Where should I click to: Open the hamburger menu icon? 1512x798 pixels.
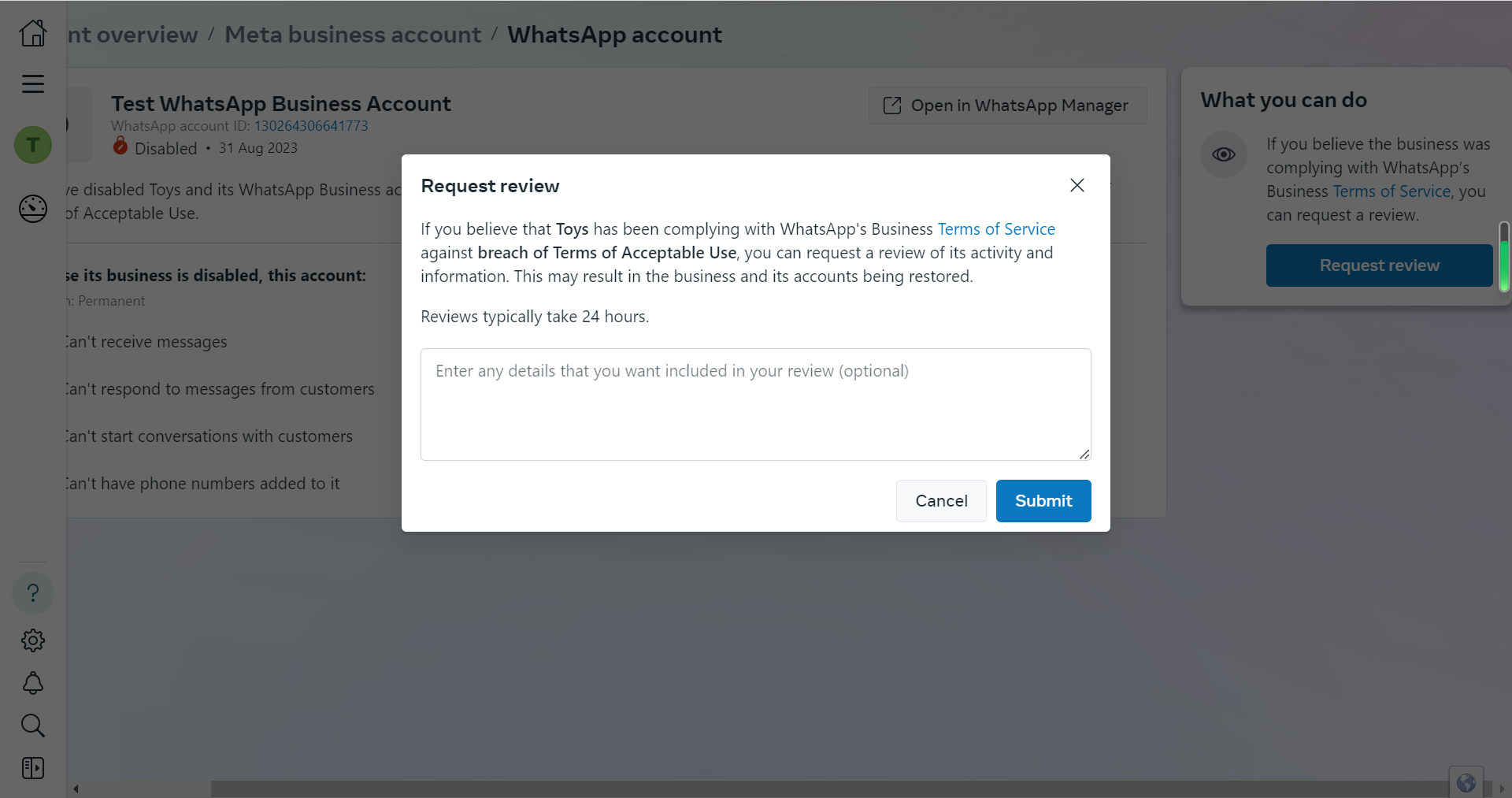[x=33, y=84]
